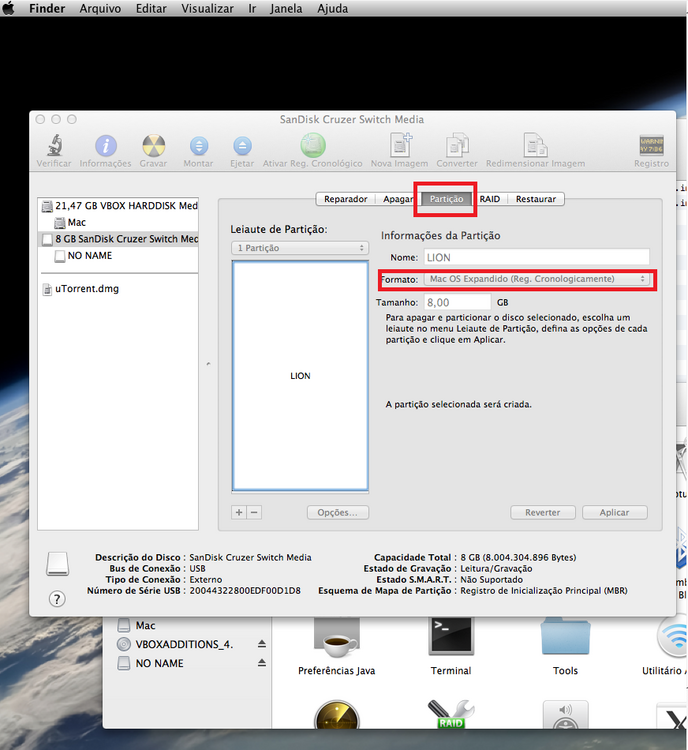Eject disk with Ejetar icon

click(x=241, y=146)
